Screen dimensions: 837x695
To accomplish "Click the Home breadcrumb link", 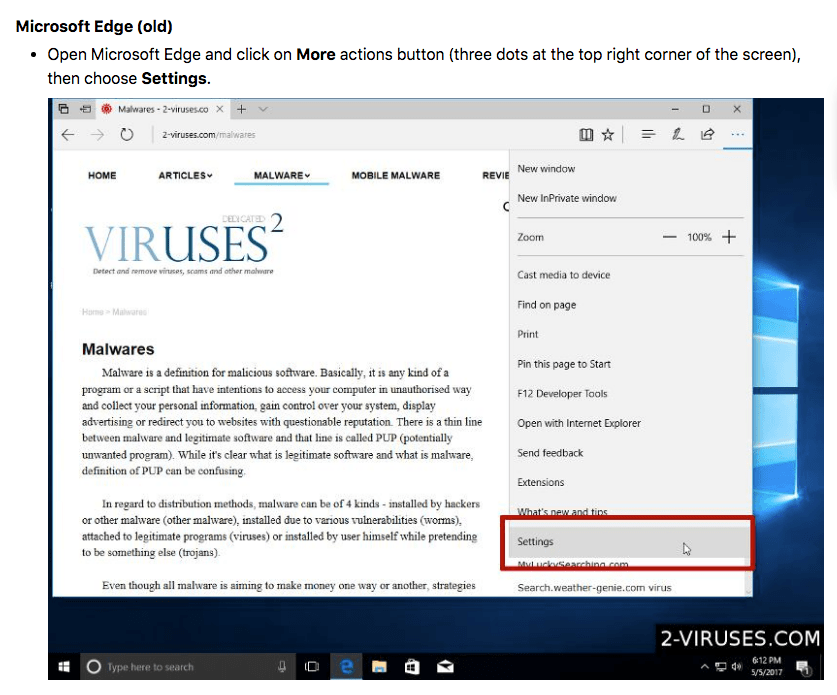I will [x=92, y=312].
